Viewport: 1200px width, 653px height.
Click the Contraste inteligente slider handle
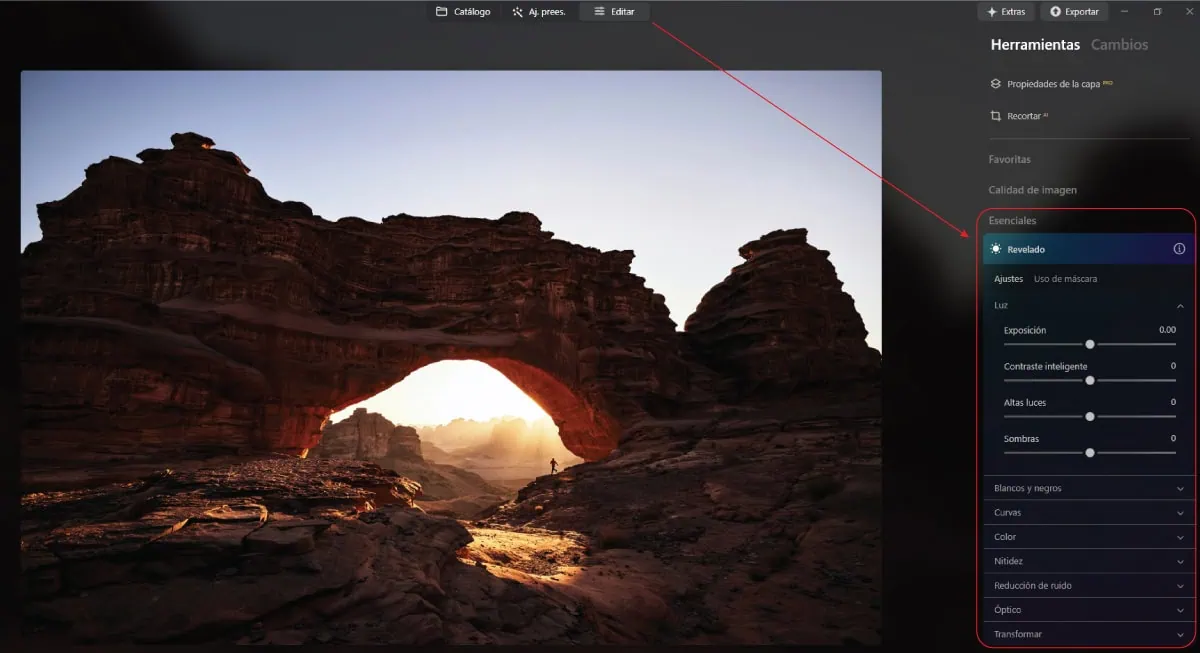click(x=1090, y=380)
